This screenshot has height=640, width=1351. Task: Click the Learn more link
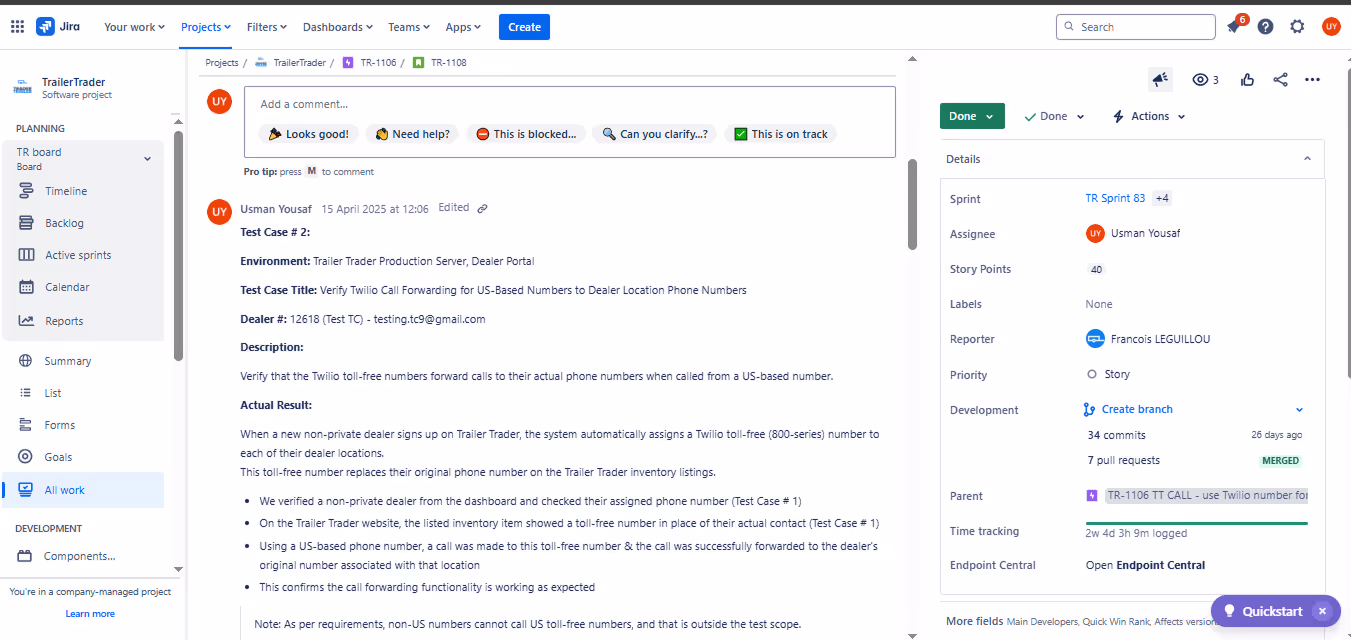90,614
